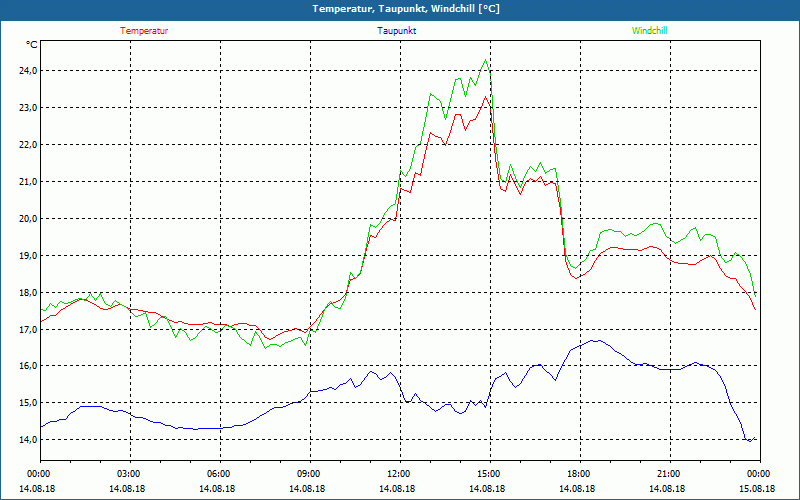Viewport: 800px width, 500px height.
Task: Click the 20,0 Y-axis value
Action: coord(28,218)
